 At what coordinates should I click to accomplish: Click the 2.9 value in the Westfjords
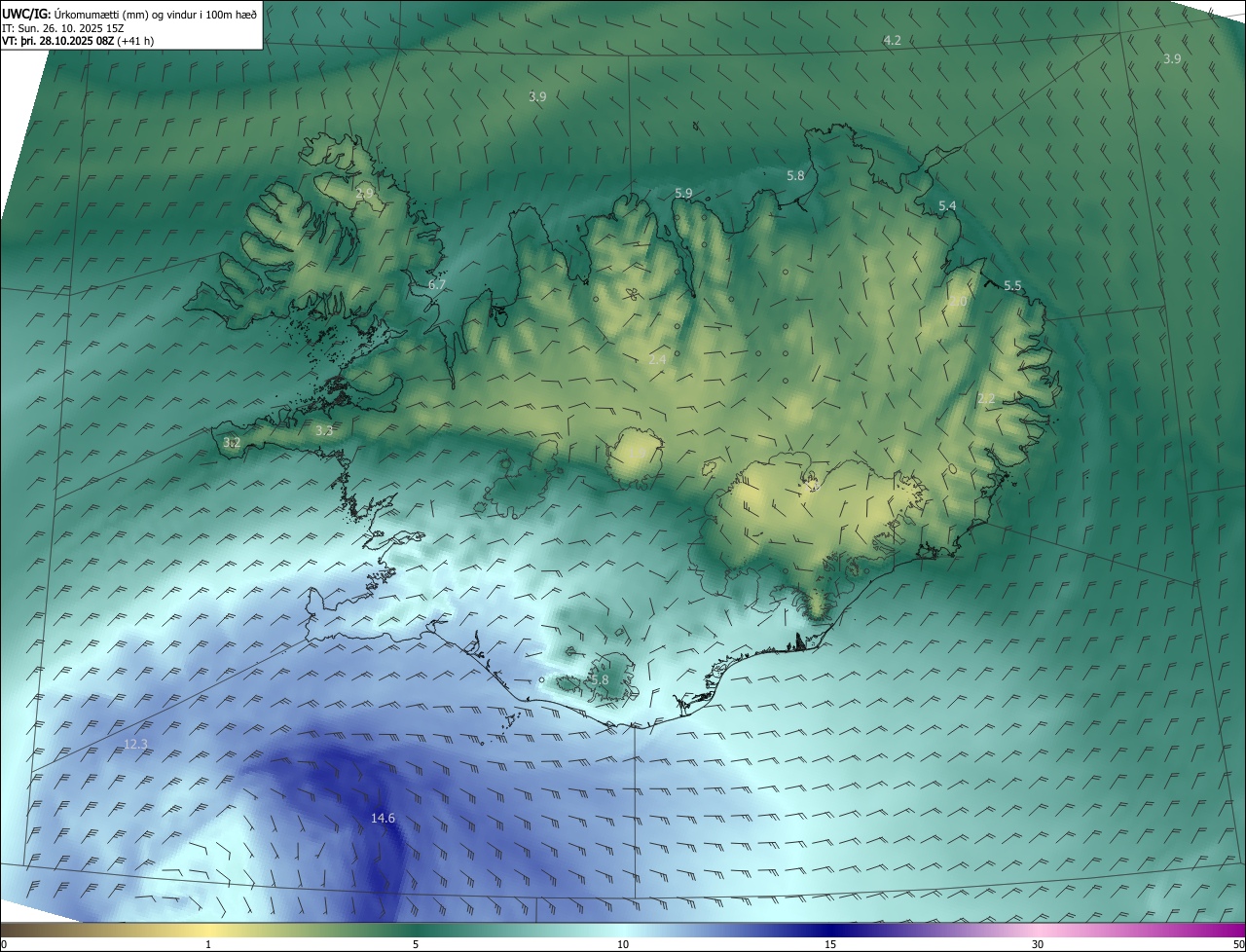(x=364, y=194)
